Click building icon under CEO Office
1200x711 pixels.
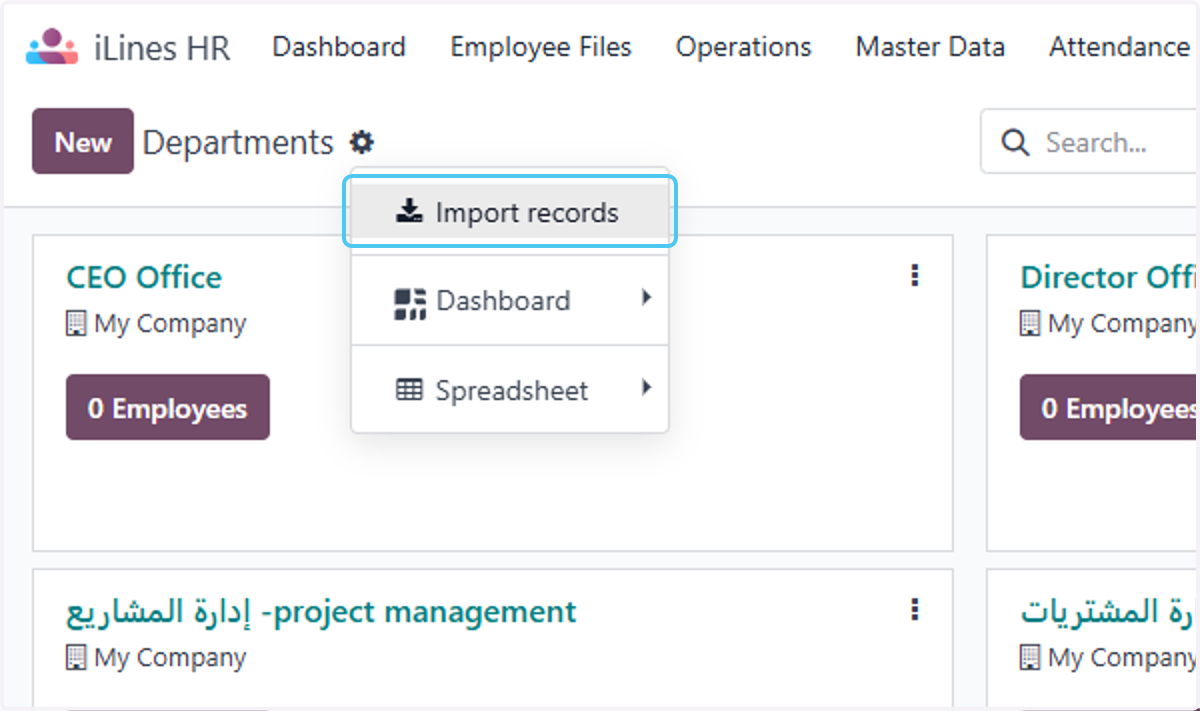76,324
